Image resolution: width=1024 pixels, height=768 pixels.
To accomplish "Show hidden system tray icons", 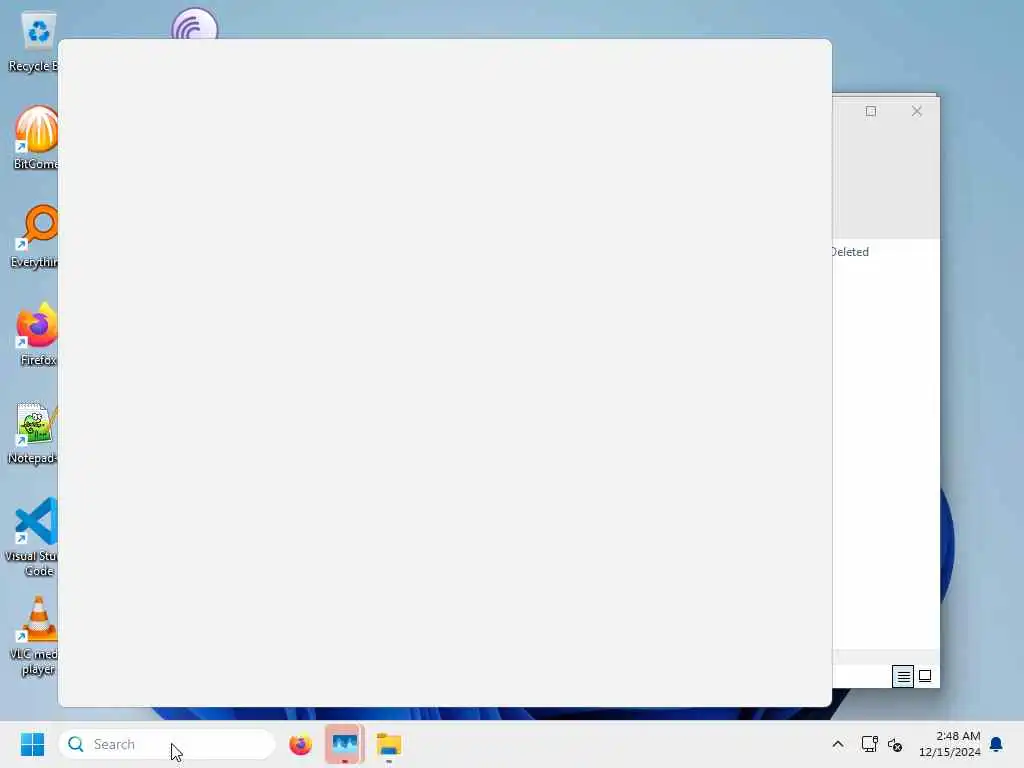I will pos(838,744).
